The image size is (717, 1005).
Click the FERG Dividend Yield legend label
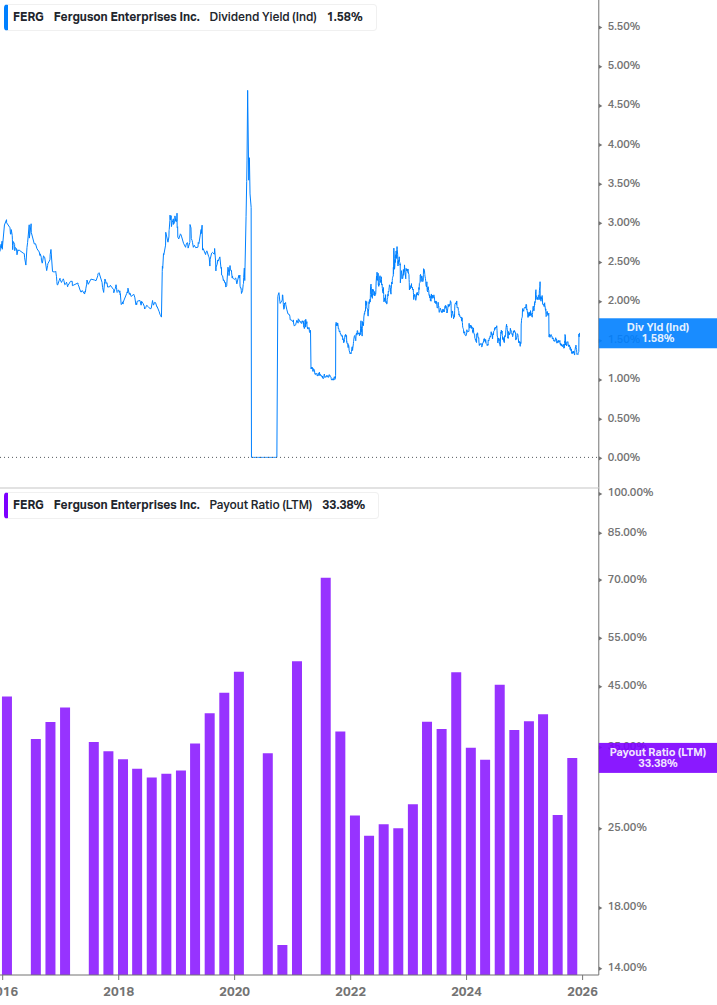pos(190,17)
